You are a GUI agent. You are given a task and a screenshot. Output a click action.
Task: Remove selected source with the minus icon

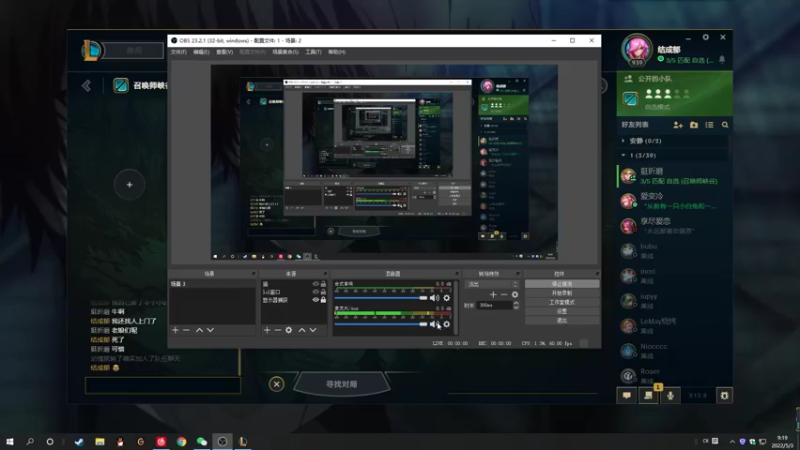point(278,330)
